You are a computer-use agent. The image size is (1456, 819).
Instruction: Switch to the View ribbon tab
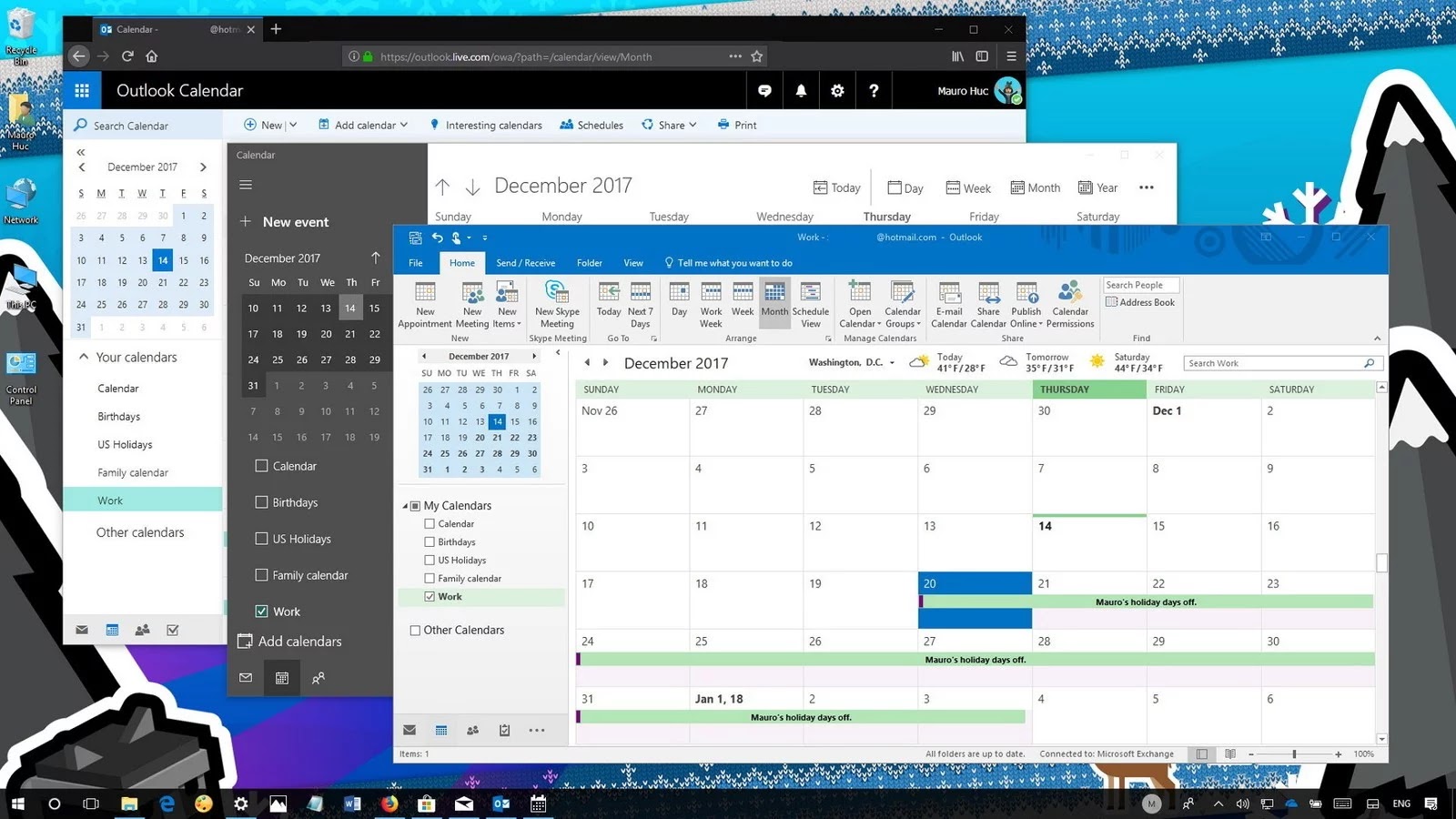click(x=633, y=263)
